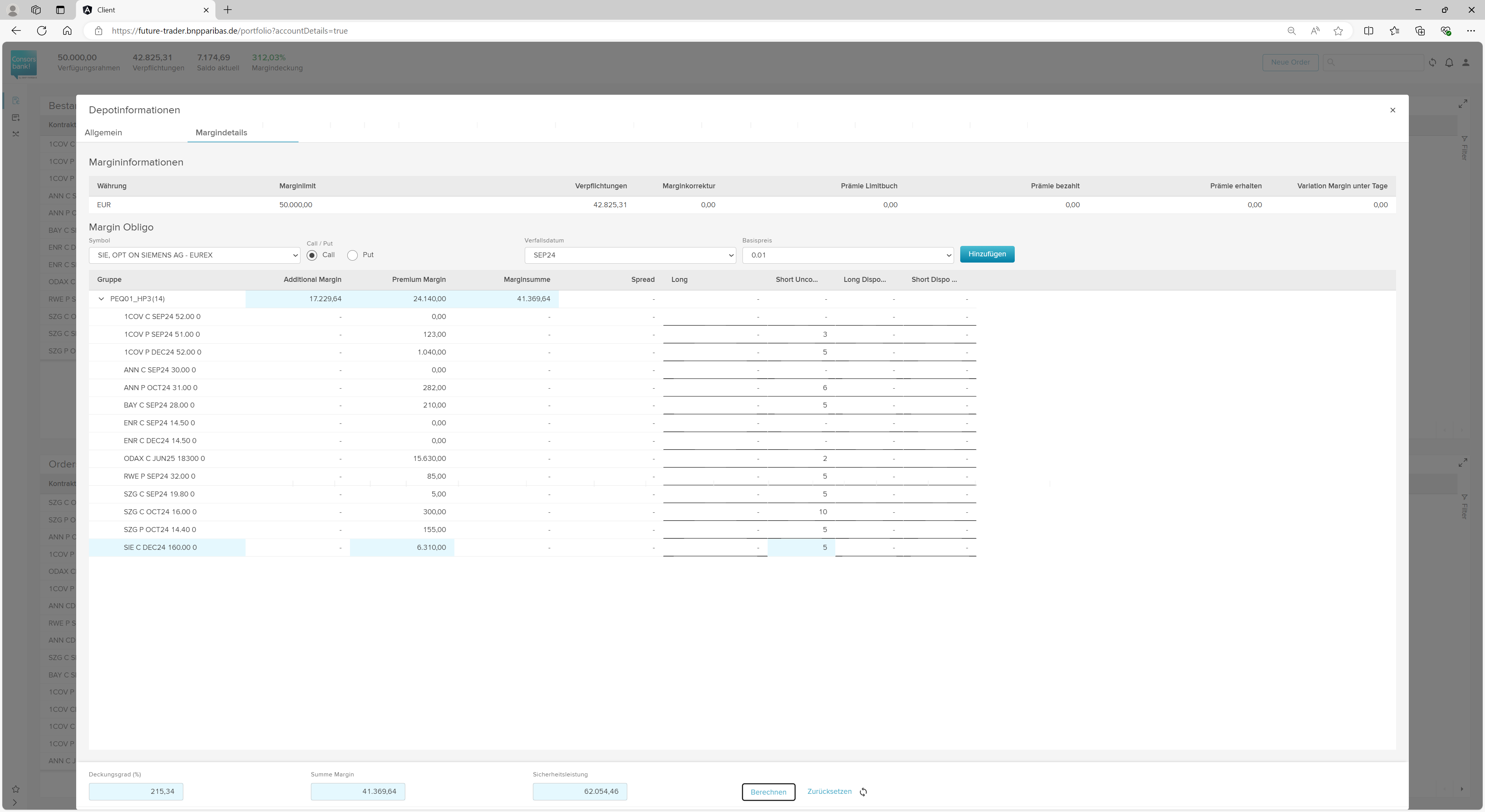
Task: Click premium margin 15.630,00 of ODAX row
Action: [430, 459]
